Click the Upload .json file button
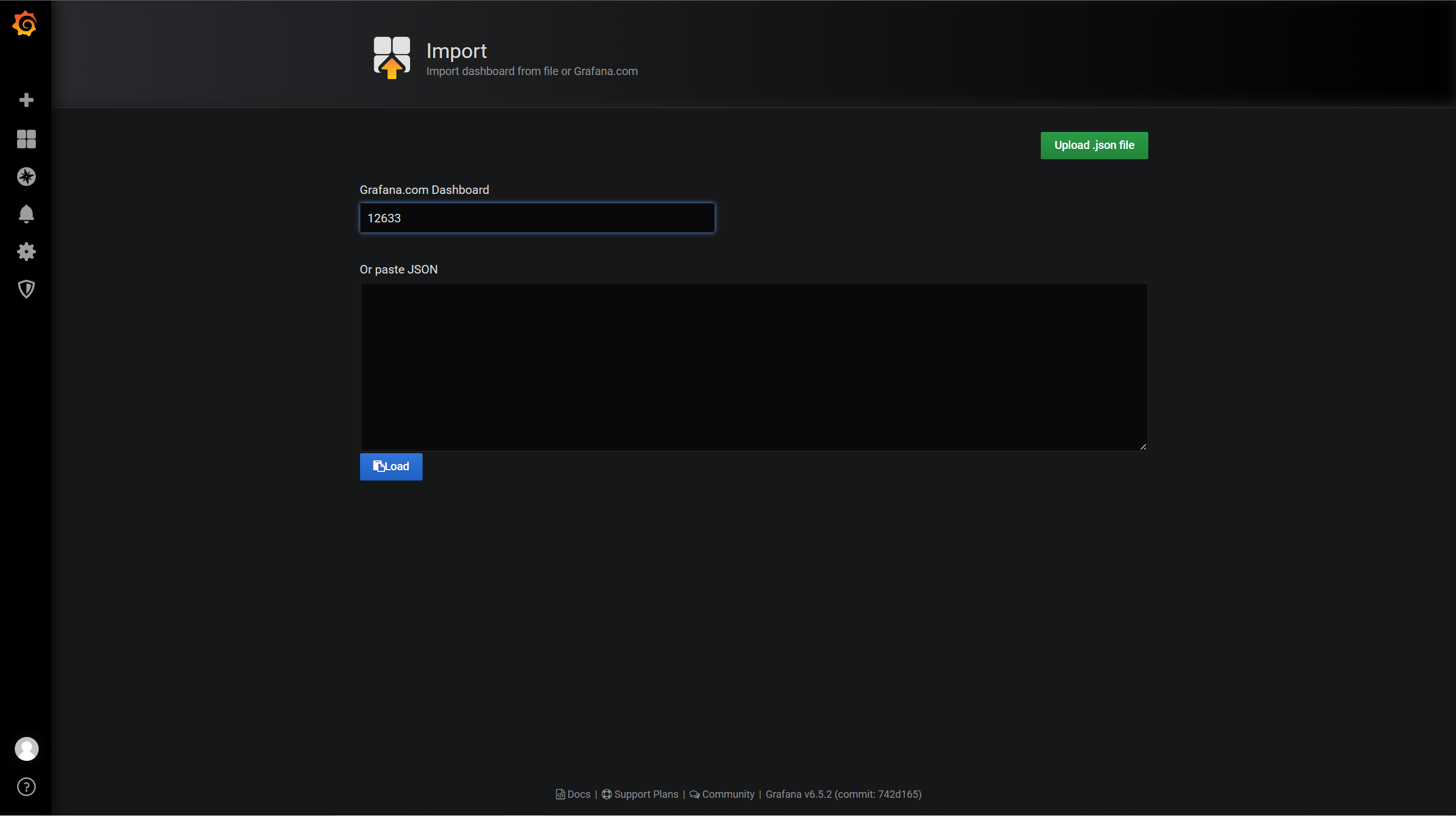This screenshot has width=1456, height=816. click(x=1094, y=146)
